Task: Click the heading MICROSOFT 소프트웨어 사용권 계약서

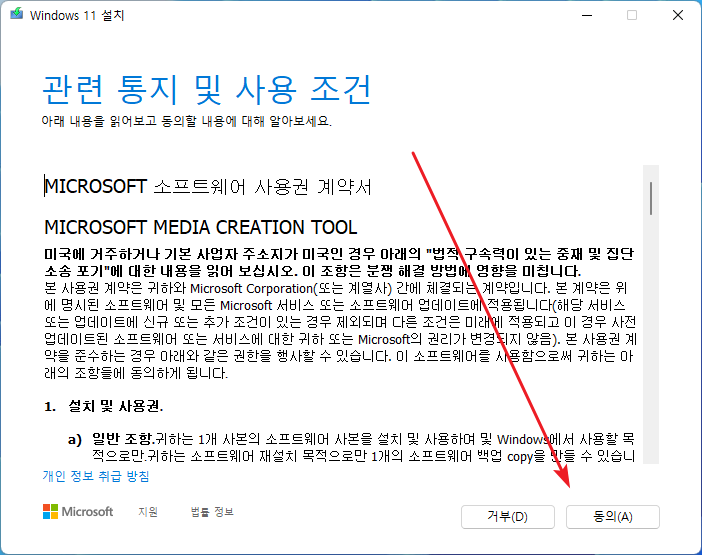Action: pos(208,187)
